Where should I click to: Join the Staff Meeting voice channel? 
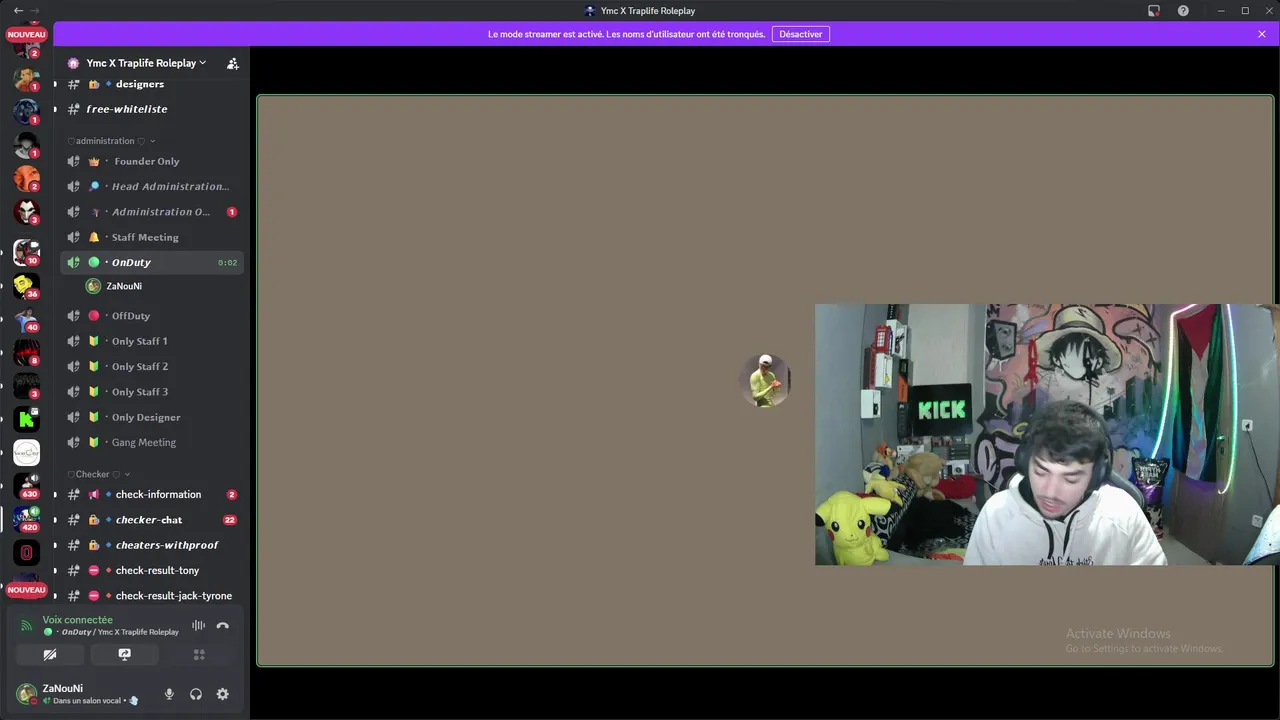(x=151, y=237)
